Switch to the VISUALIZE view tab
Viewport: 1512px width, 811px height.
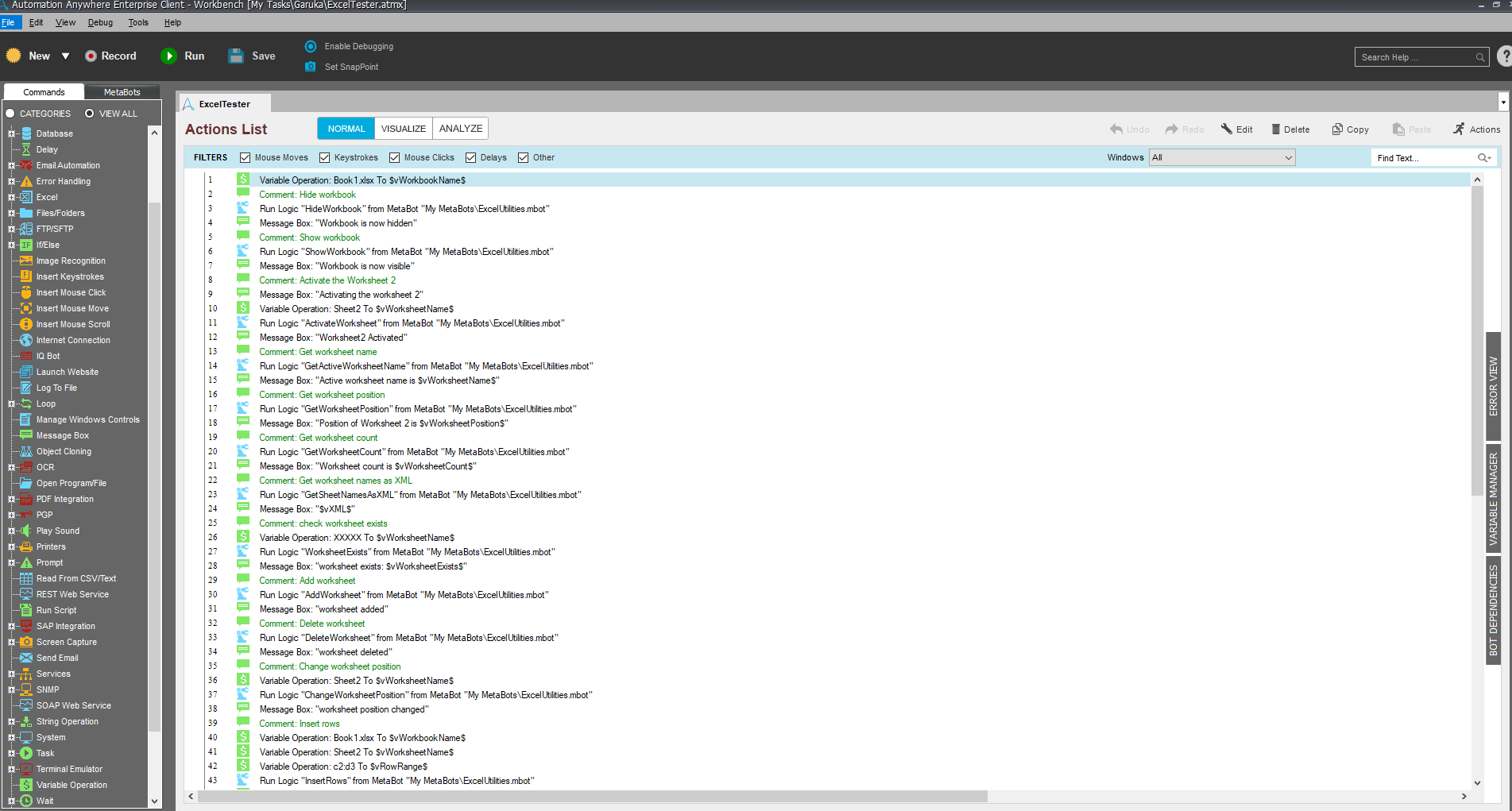tap(404, 129)
